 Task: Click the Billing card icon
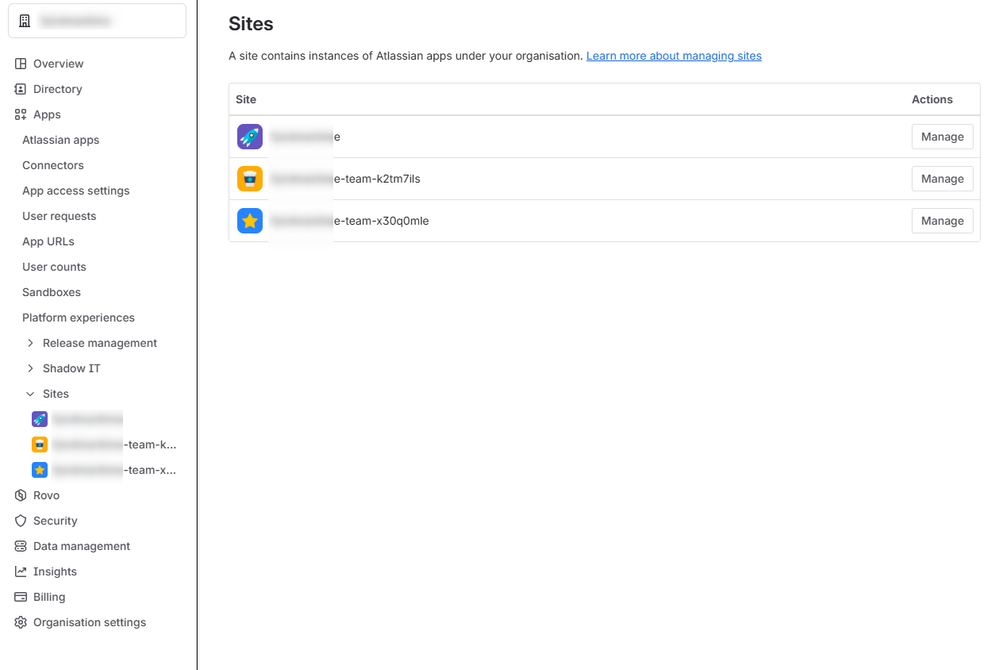(x=20, y=597)
